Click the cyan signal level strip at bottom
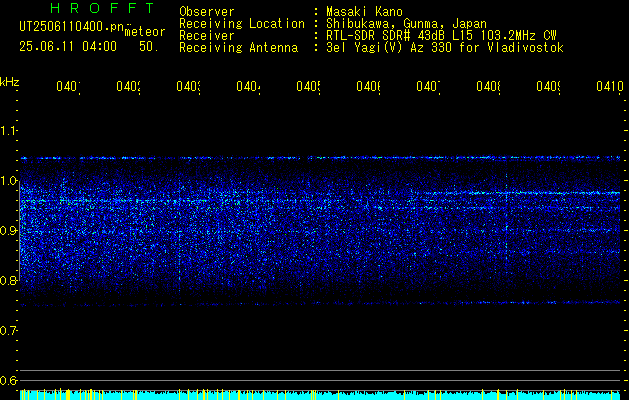Image resolution: width=629 pixels, height=400 pixels. (321, 395)
